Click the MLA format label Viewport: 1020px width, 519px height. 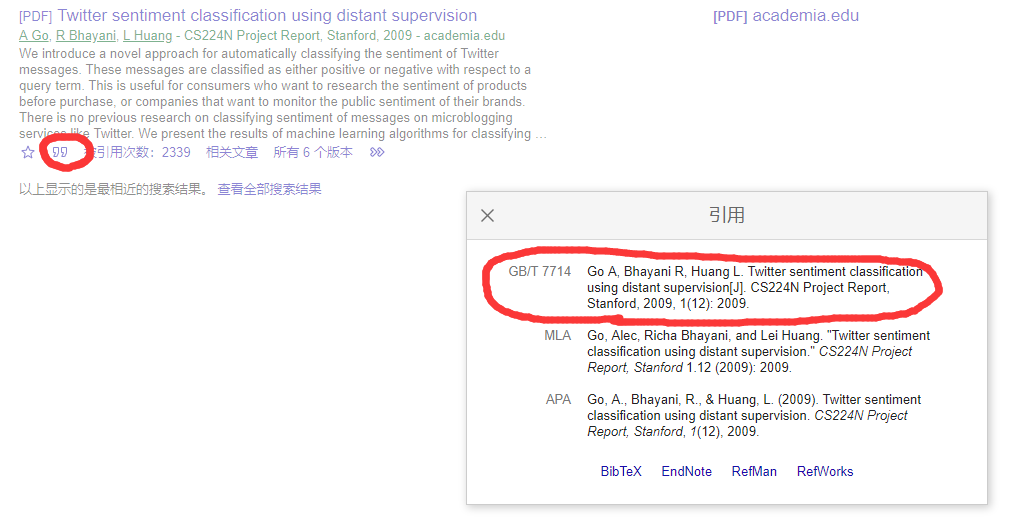pos(557,336)
